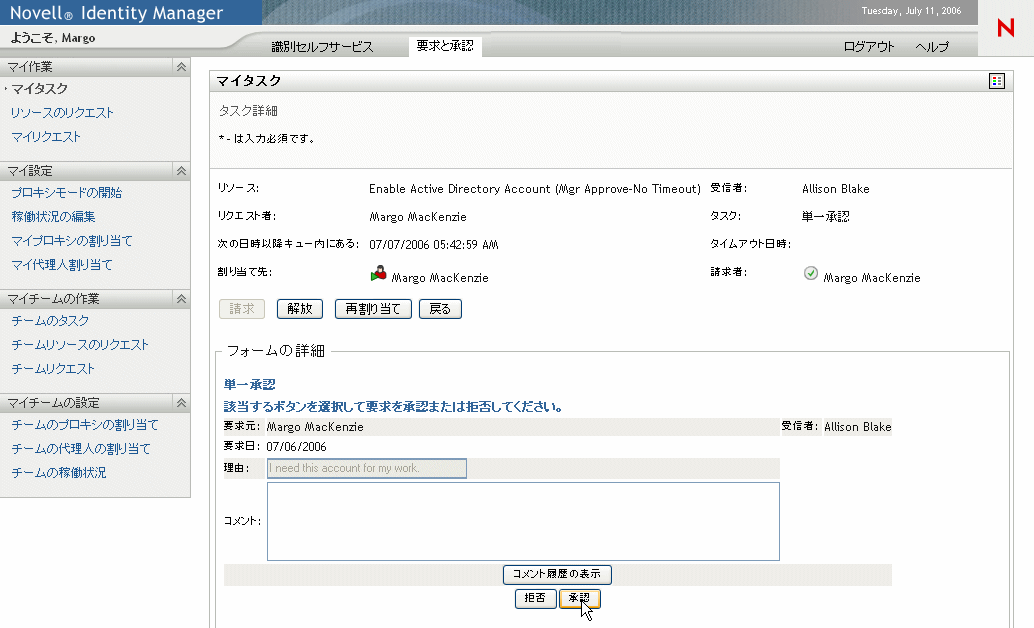Viewport: 1034px width, 628px height.
Task: Collapse the マイチームの作業 section
Action: pos(181,299)
